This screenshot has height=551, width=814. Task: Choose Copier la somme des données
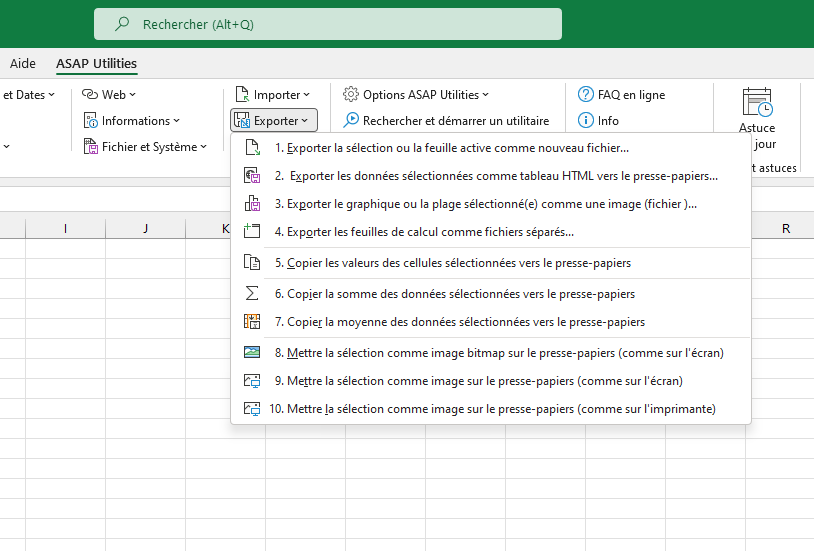click(491, 294)
